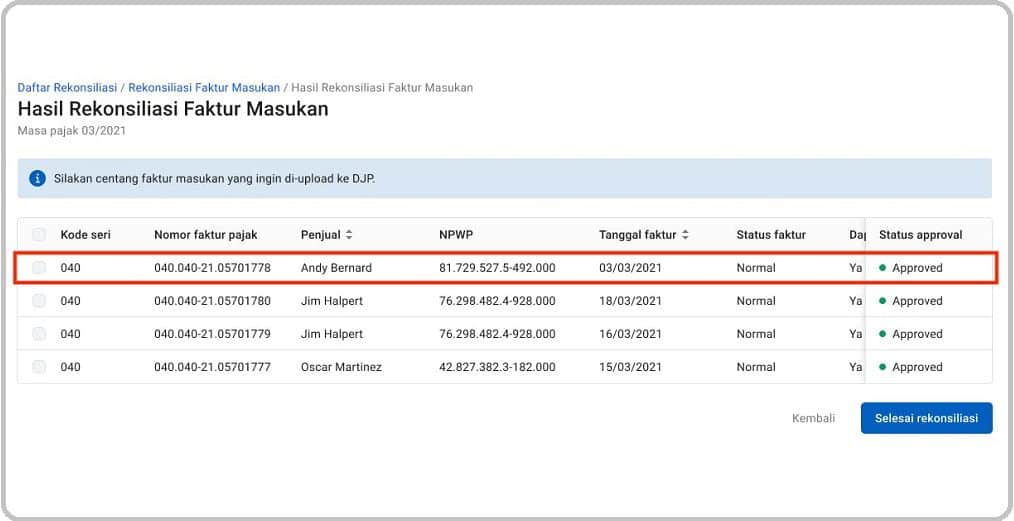1014x521 pixels.
Task: Tick the select-all header checkbox
Action: coord(39,235)
